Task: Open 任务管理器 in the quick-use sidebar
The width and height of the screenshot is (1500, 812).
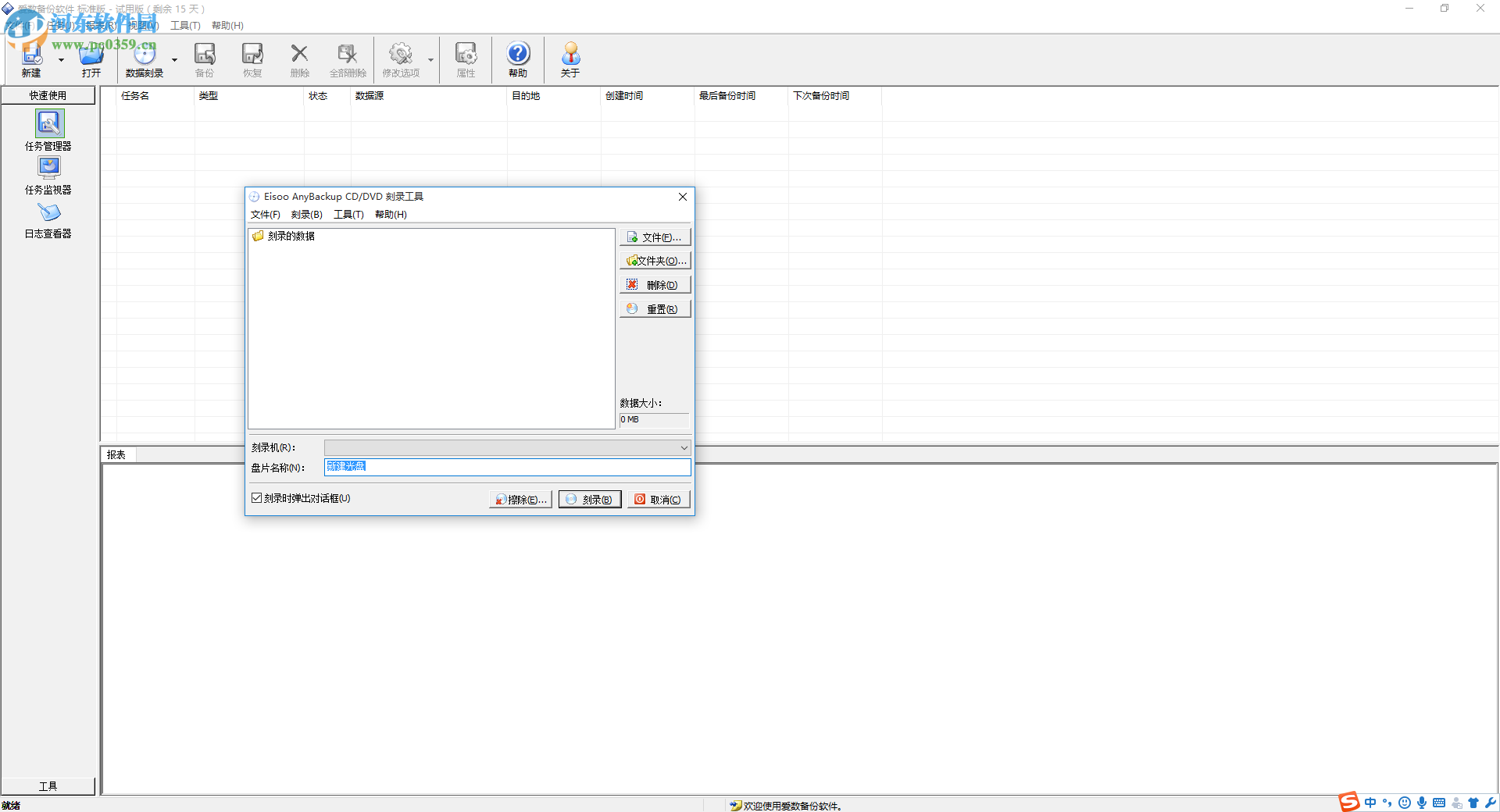Action: point(48,130)
